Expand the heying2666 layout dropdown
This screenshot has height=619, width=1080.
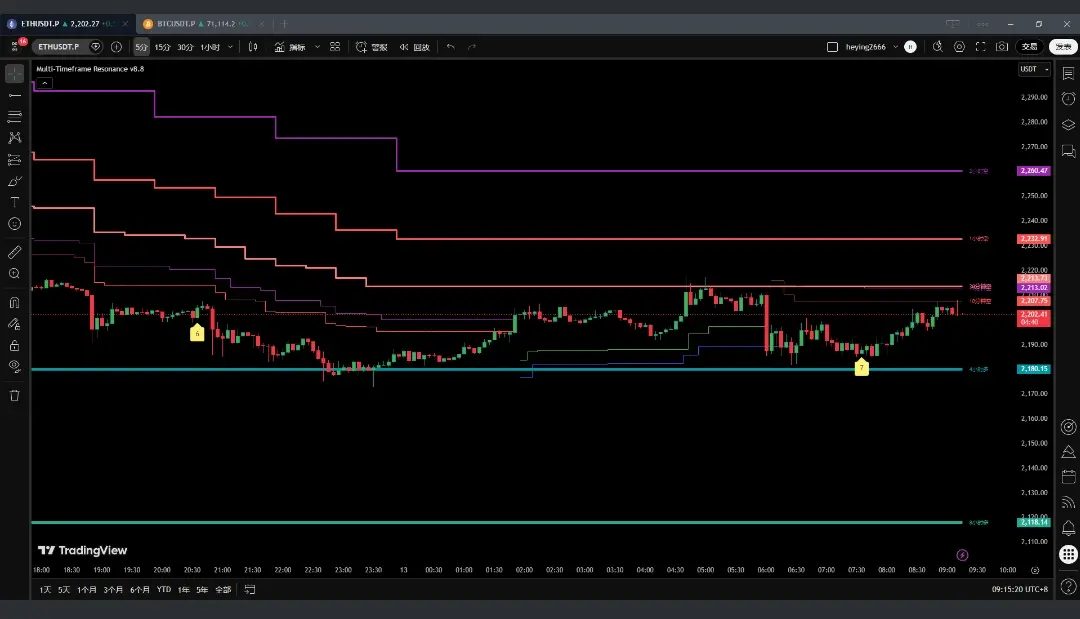[x=895, y=47]
